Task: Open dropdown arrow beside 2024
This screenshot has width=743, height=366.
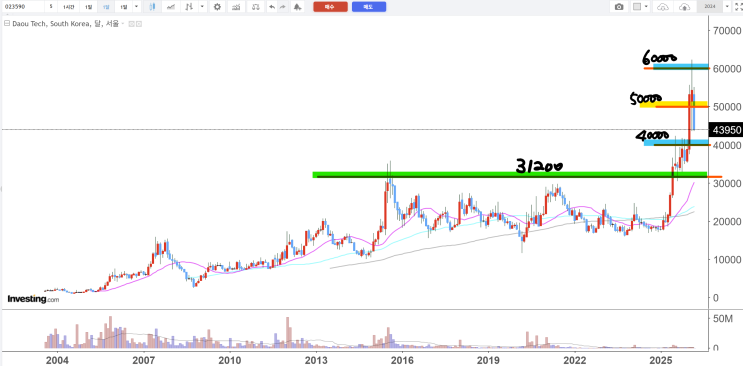Action: [727, 7]
